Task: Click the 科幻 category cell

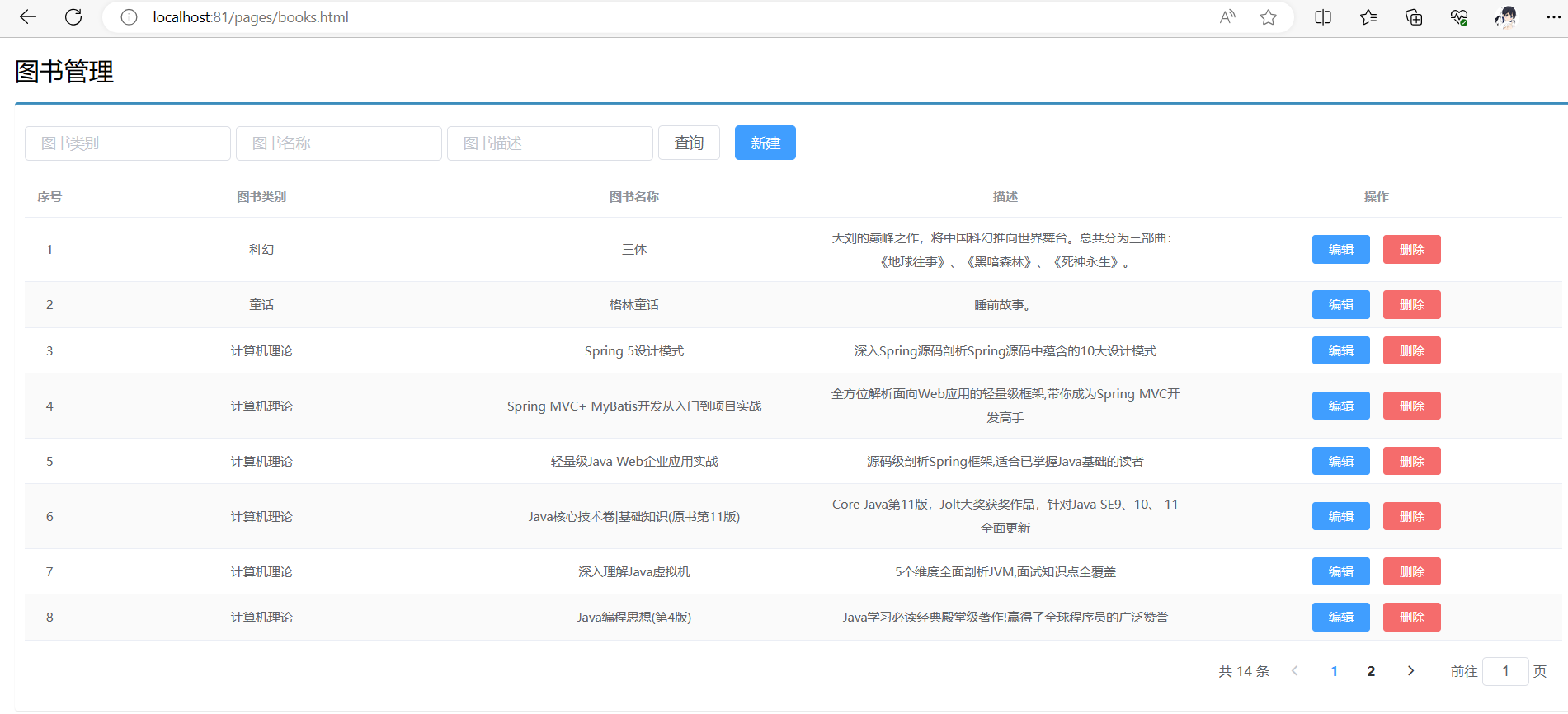Action: click(x=261, y=250)
